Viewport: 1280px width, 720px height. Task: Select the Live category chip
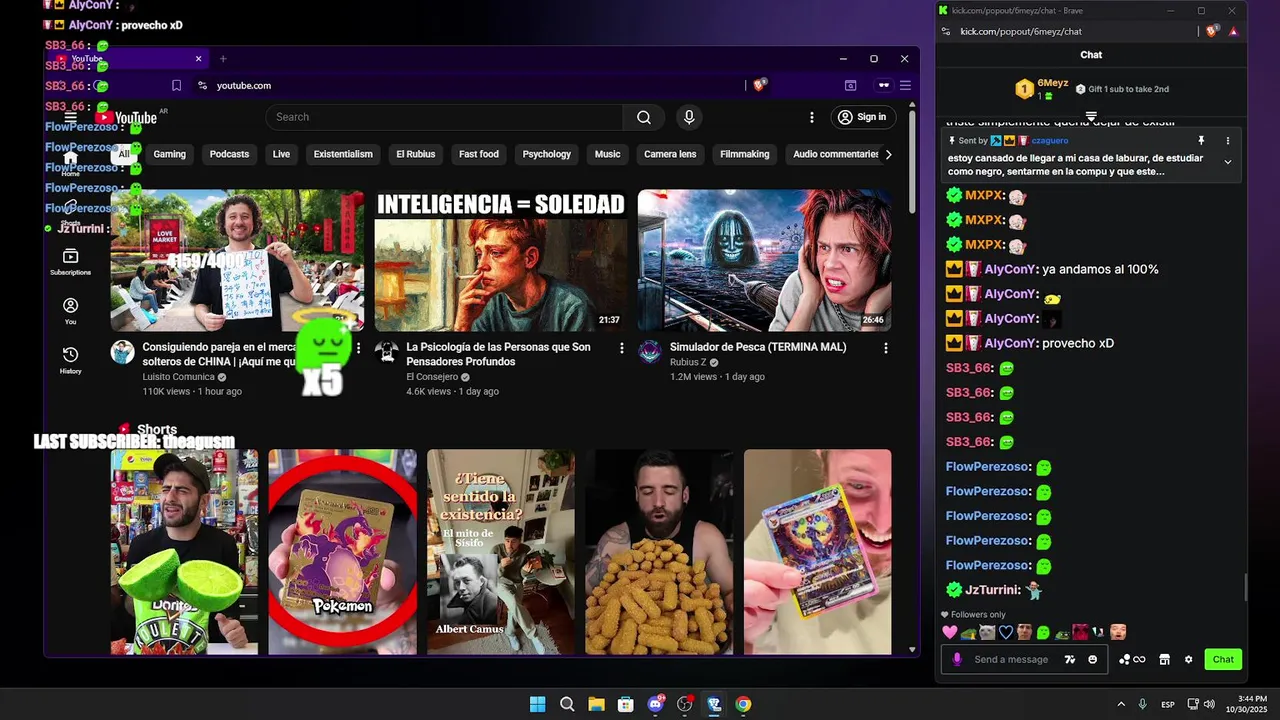[281, 154]
